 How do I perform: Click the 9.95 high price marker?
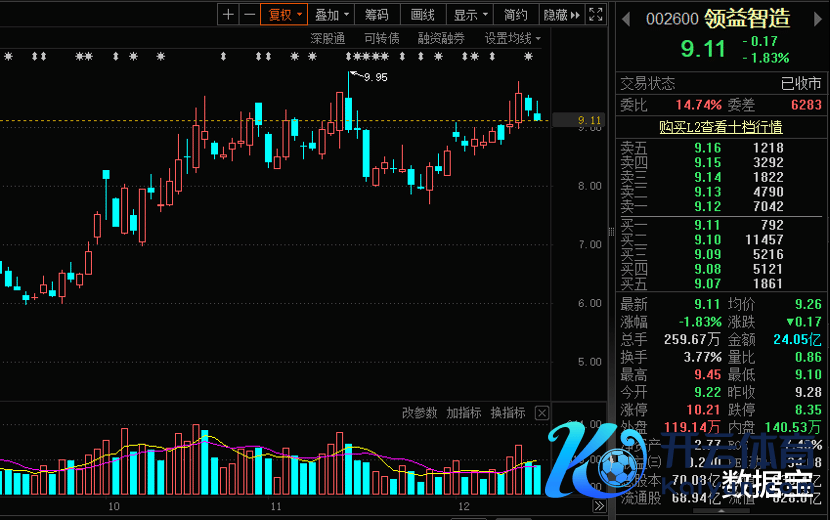coord(375,77)
